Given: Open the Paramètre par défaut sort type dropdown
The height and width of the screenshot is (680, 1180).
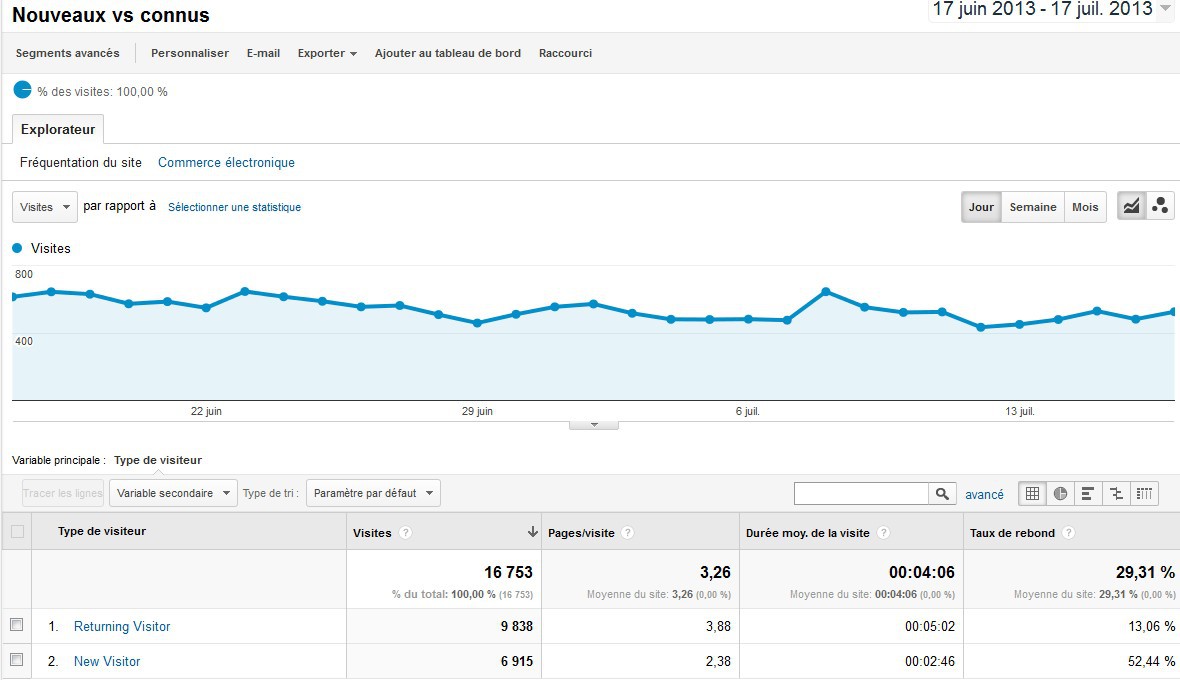Looking at the screenshot, I should 373,493.
